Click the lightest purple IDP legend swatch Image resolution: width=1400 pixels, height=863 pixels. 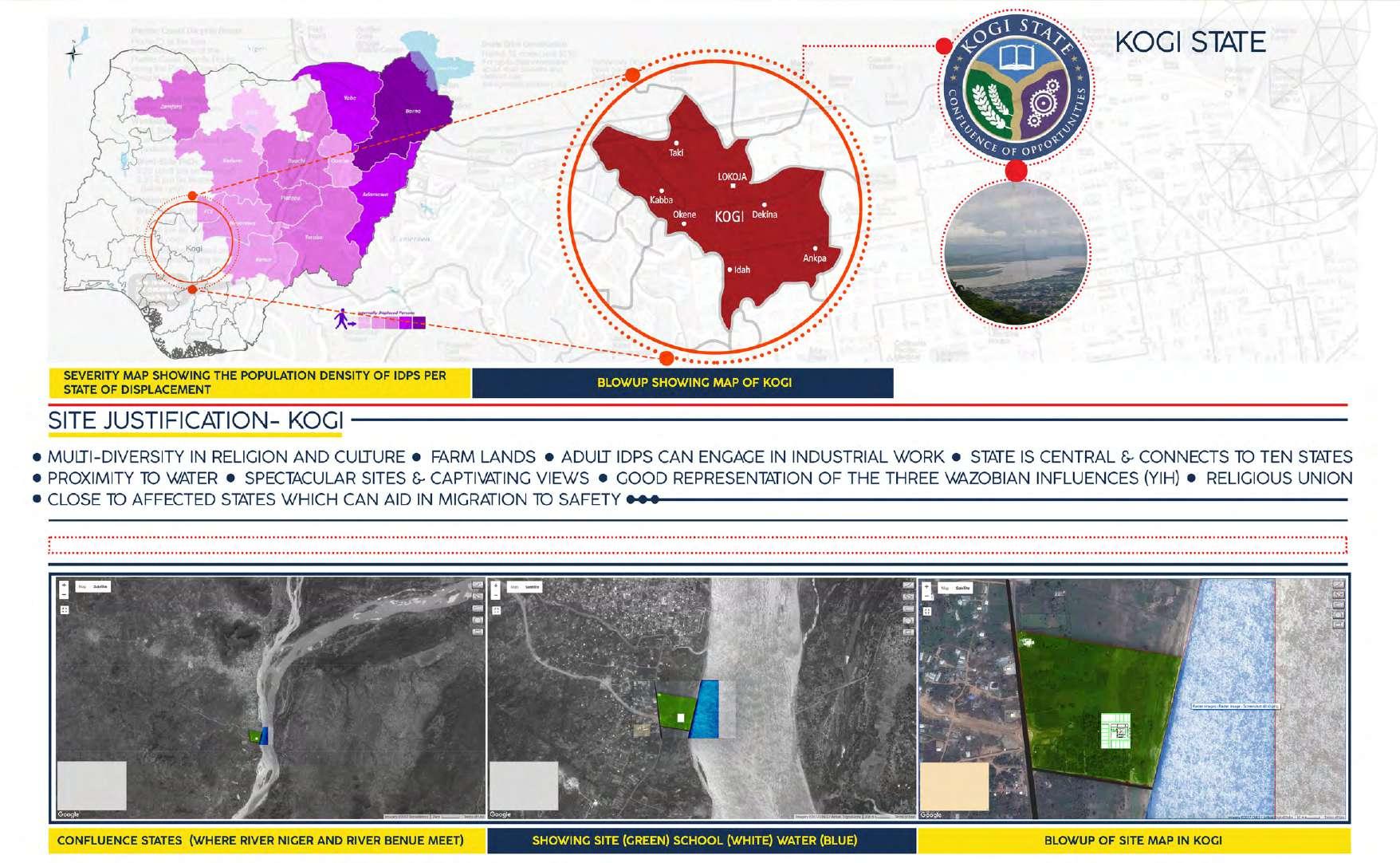click(x=364, y=322)
